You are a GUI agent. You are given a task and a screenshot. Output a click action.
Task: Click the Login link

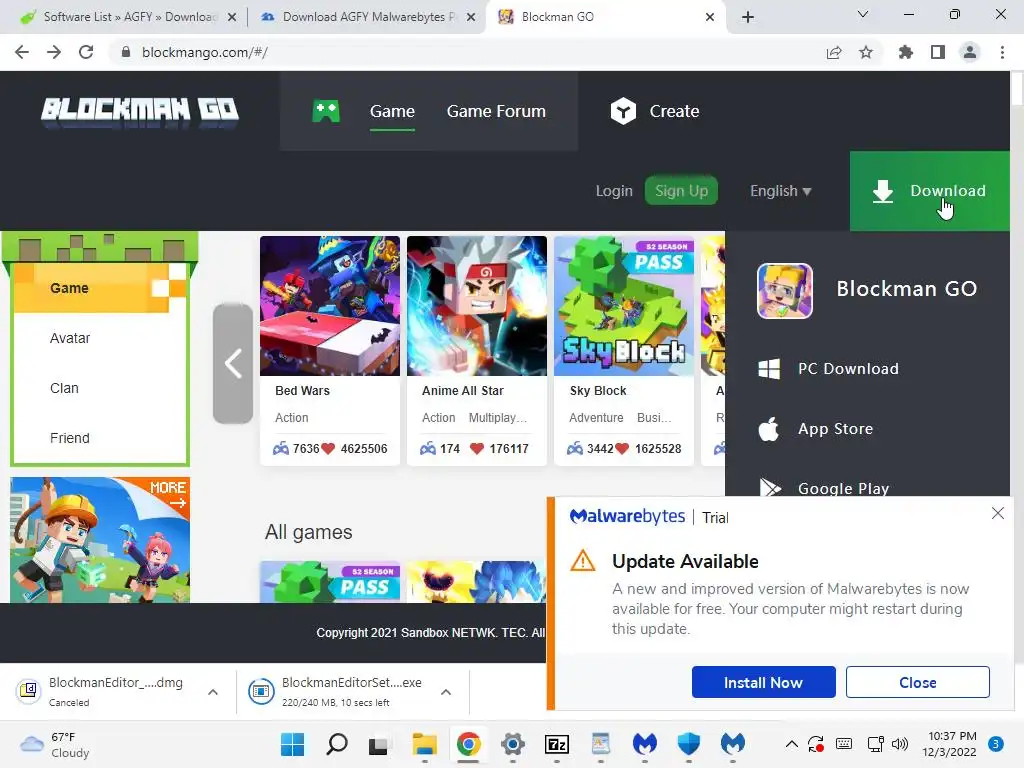click(614, 191)
